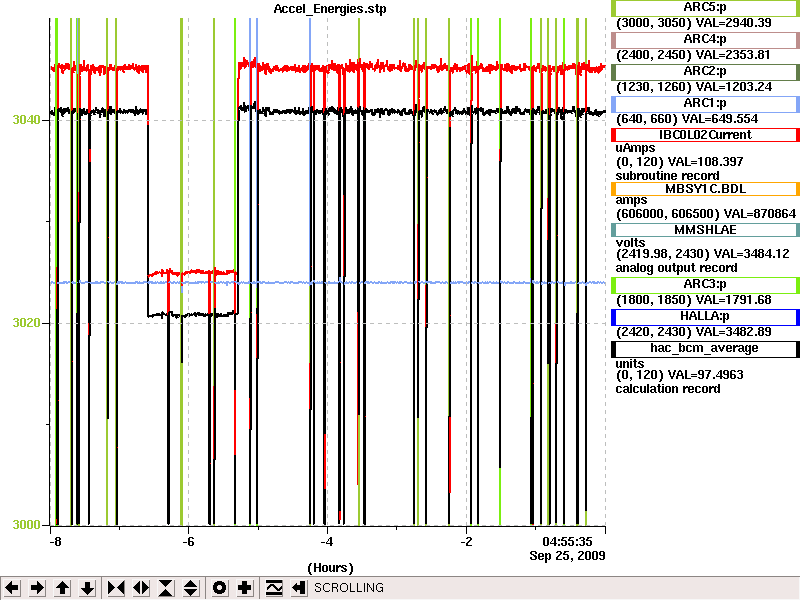Screen dimensions: 800x600
Task: Select the HALLA:p curve in the legend
Action: click(705, 317)
